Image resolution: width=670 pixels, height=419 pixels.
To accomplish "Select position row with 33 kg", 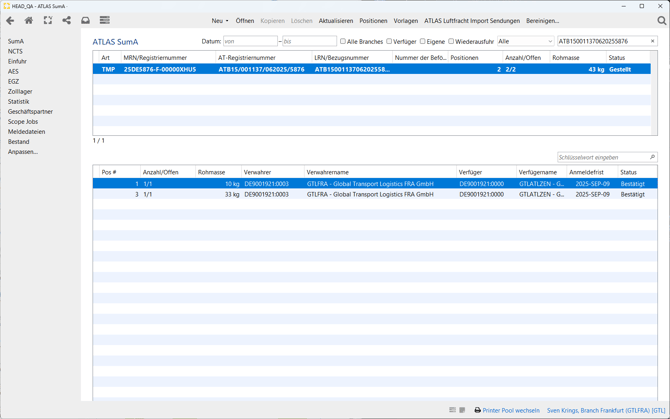I will [x=375, y=194].
